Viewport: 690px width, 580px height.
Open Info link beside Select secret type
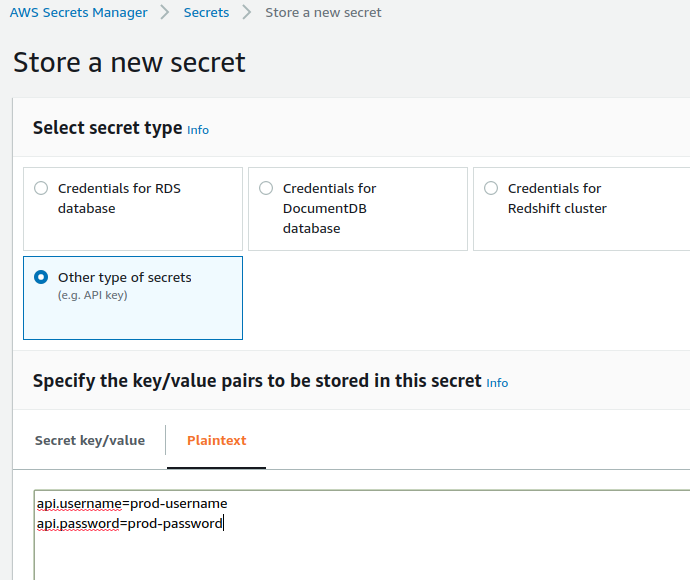click(198, 130)
